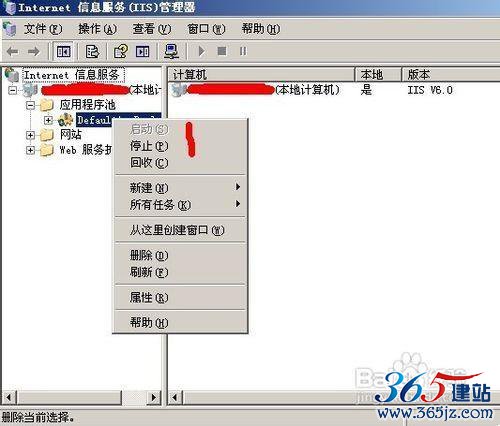Collapse the 应用程序池 tree node

coord(30,106)
